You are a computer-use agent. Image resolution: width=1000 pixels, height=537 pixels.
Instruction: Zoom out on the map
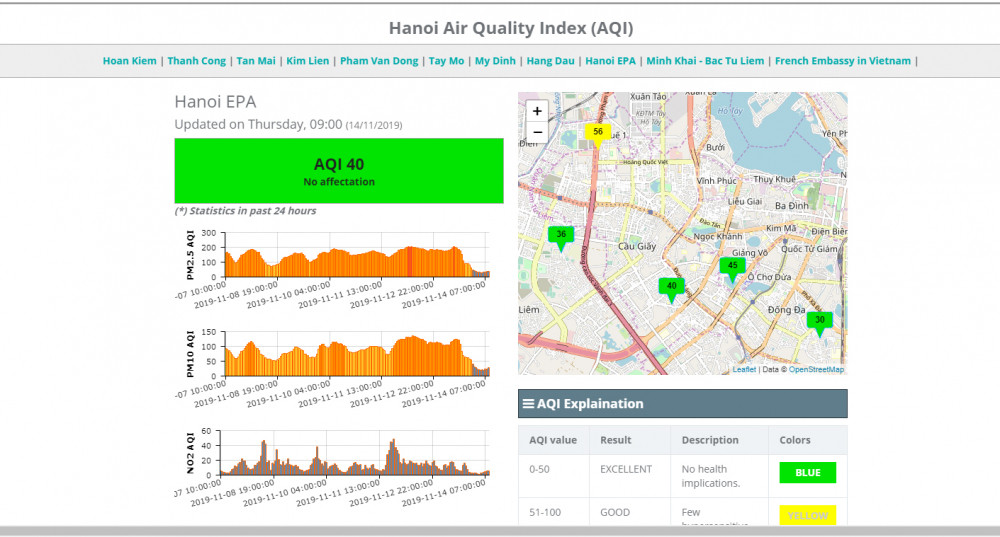(x=537, y=132)
